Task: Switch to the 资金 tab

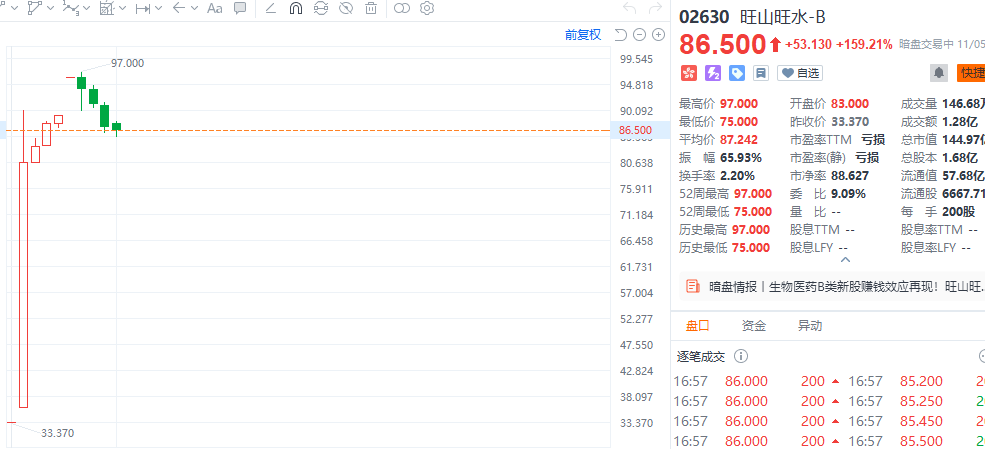Action: coord(753,325)
